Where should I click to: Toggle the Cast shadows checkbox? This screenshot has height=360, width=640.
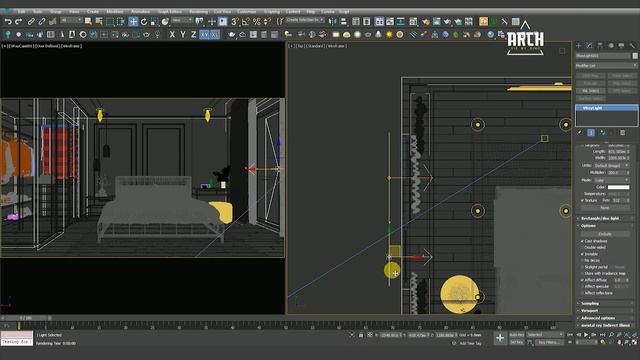tap(582, 241)
